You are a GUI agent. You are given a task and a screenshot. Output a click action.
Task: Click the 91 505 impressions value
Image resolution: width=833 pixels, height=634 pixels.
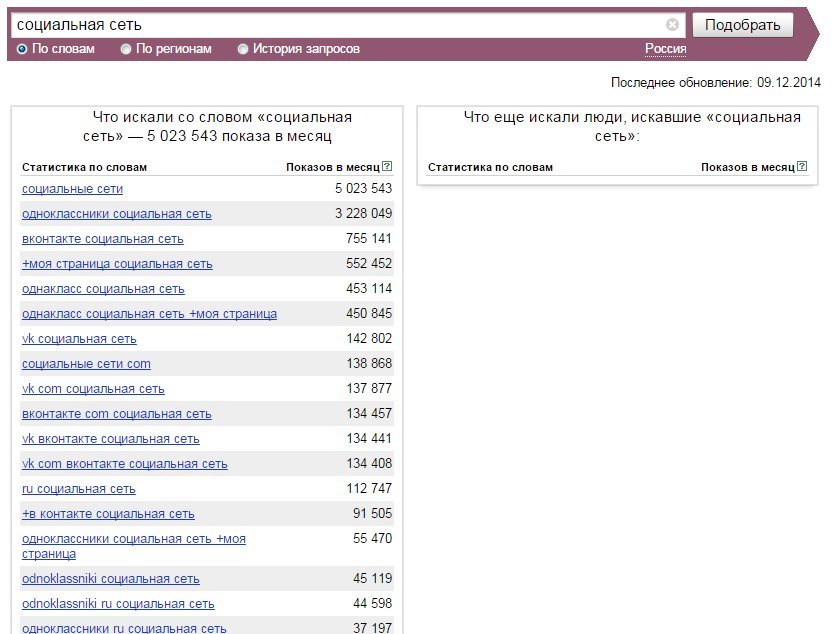pyautogui.click(x=372, y=513)
